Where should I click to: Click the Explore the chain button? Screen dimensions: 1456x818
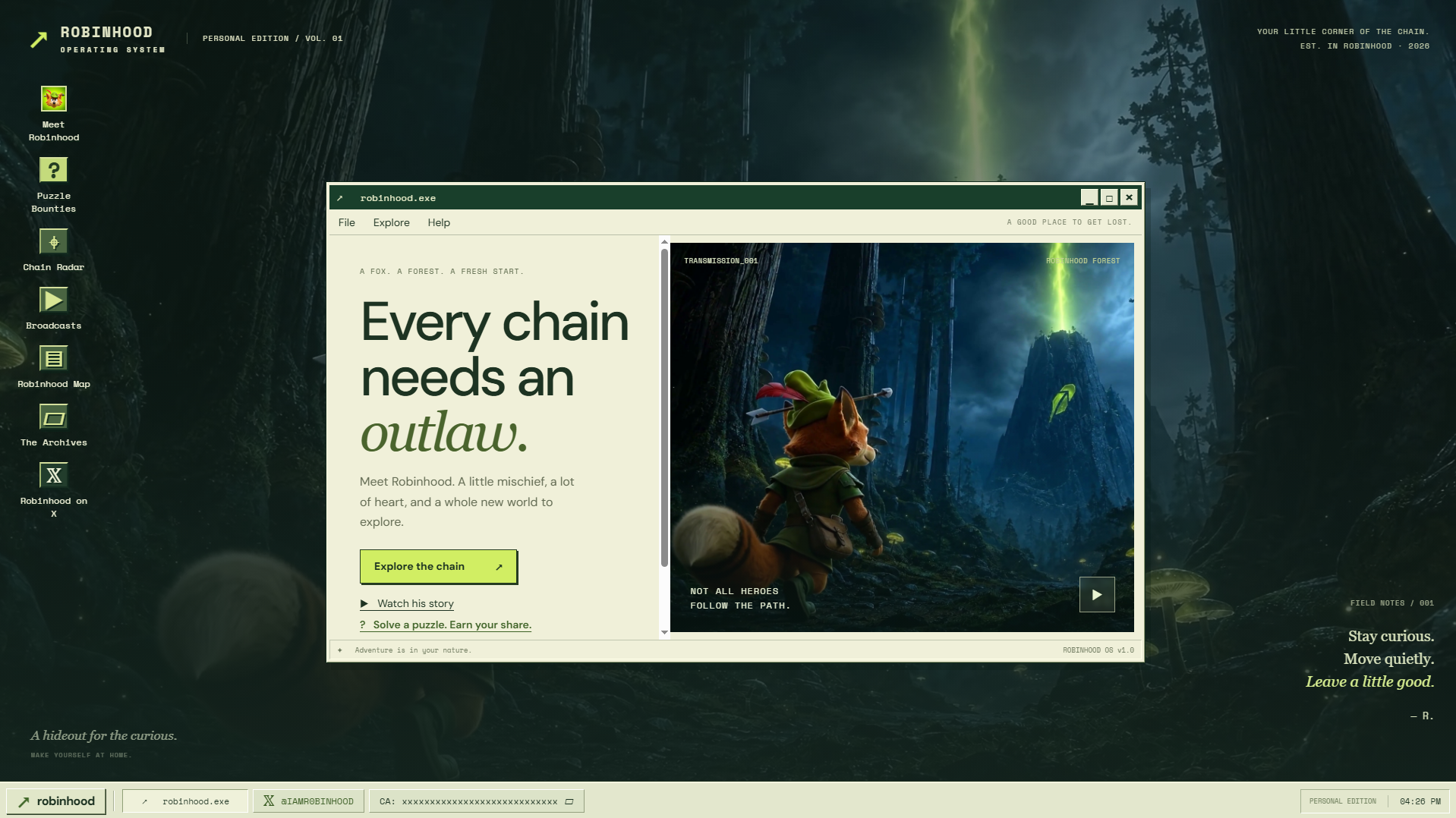coord(438,567)
